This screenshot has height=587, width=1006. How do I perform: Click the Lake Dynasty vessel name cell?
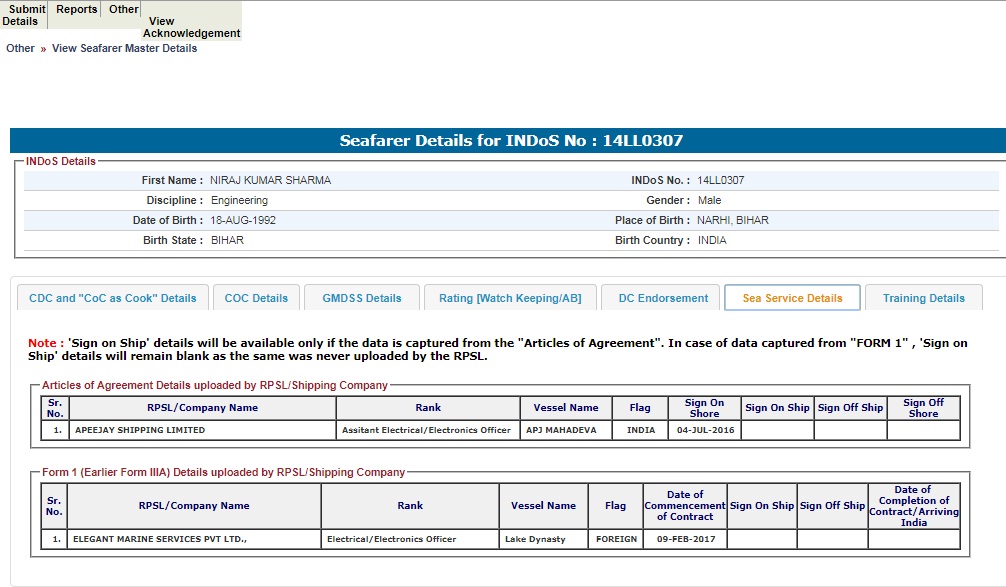click(535, 539)
